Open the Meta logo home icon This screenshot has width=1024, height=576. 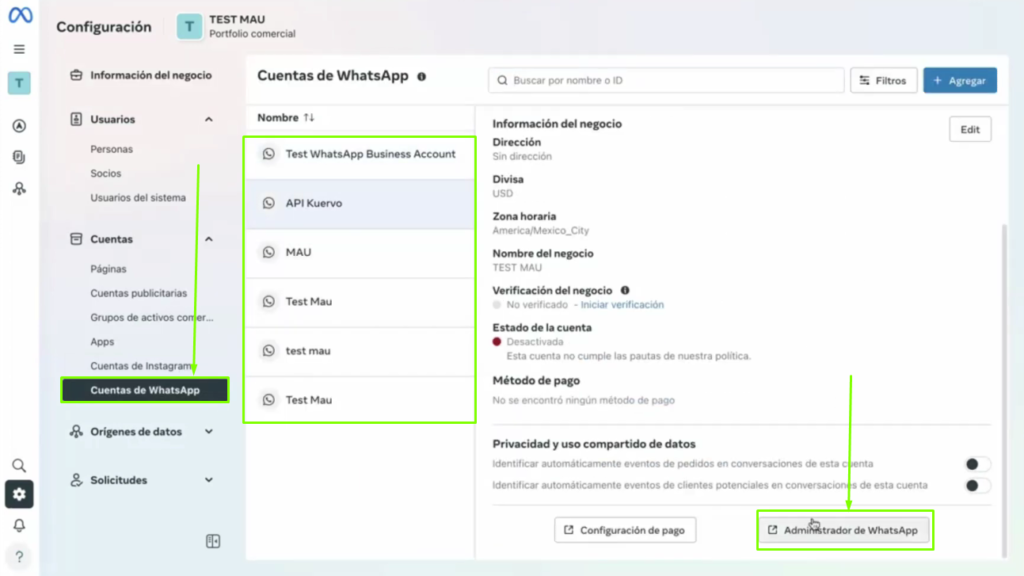pos(19,16)
